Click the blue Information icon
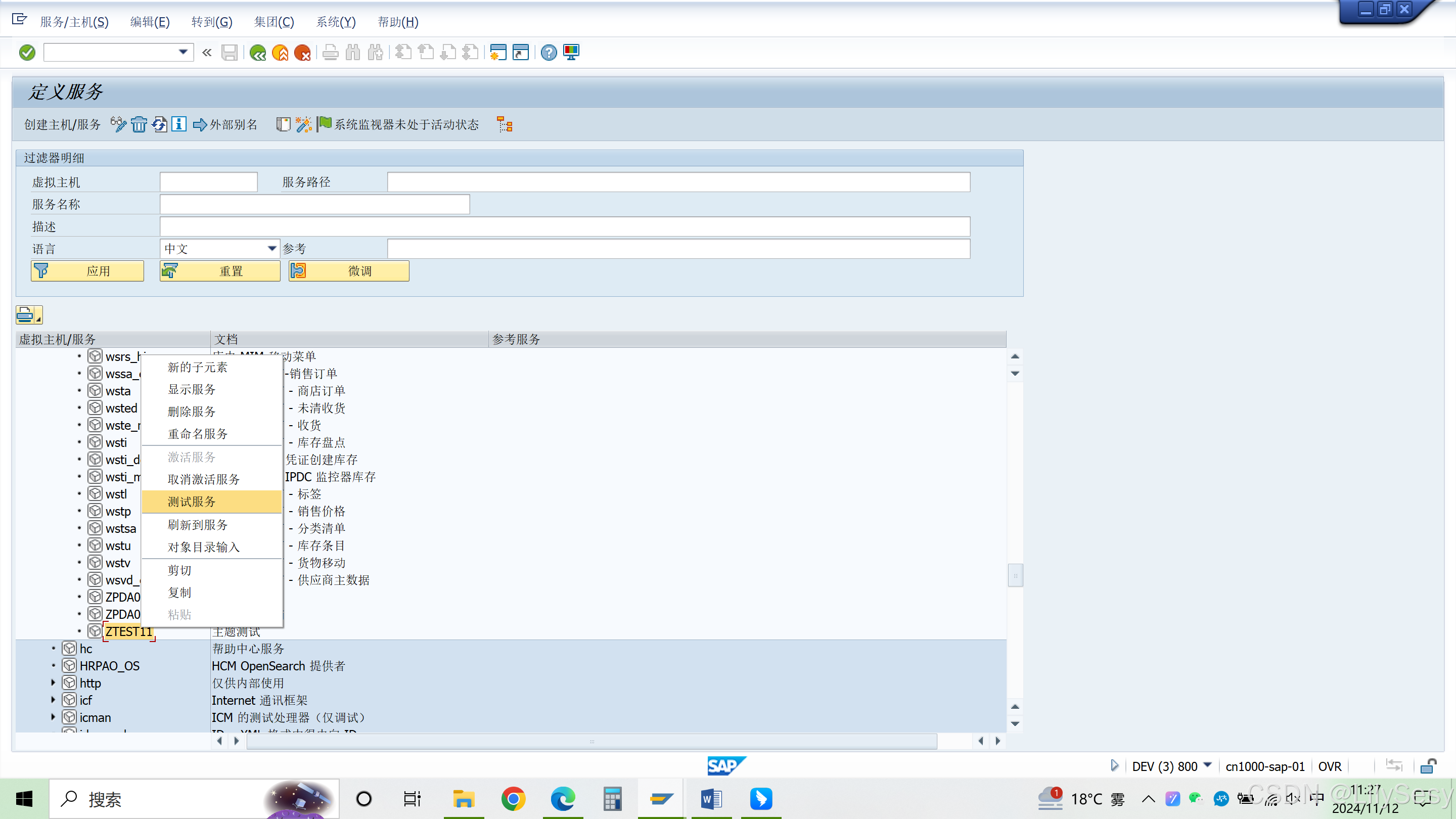This screenshot has height=819, width=1456. pos(178,124)
